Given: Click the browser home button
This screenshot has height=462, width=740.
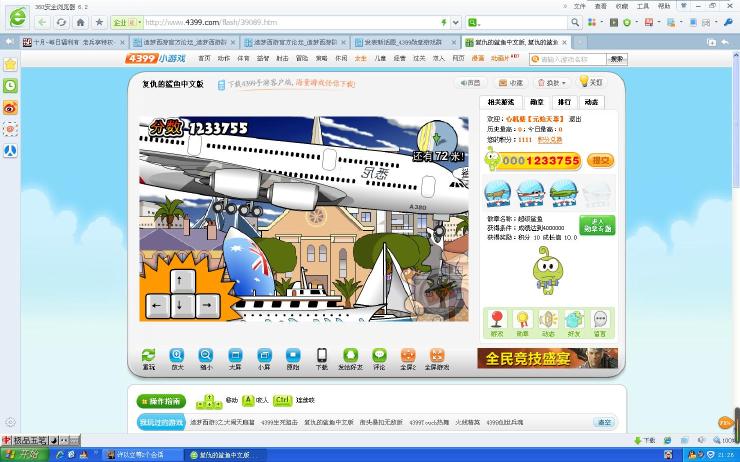Looking at the screenshot, I should (x=81, y=22).
